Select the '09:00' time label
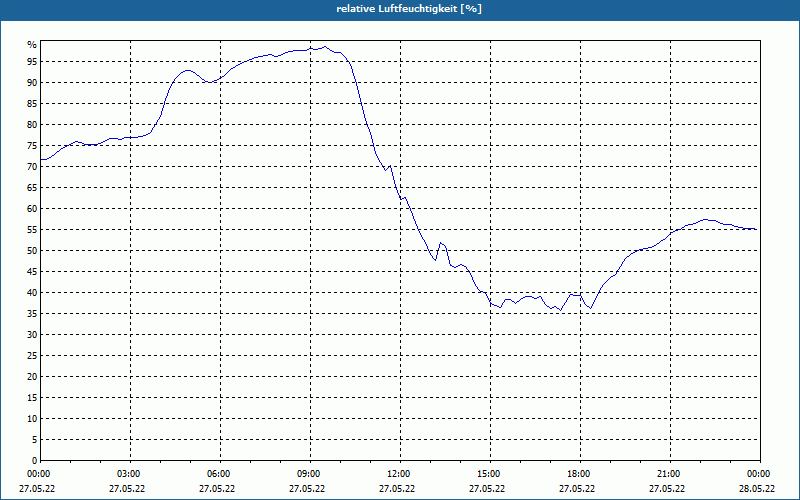Viewport: 800px width, 500px height. pos(311,474)
